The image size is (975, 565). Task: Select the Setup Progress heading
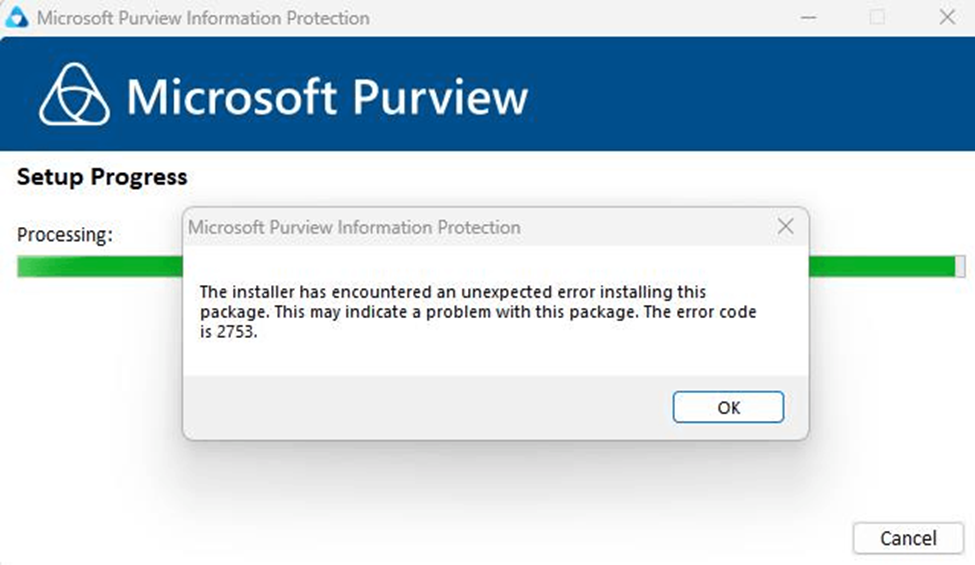tap(102, 177)
